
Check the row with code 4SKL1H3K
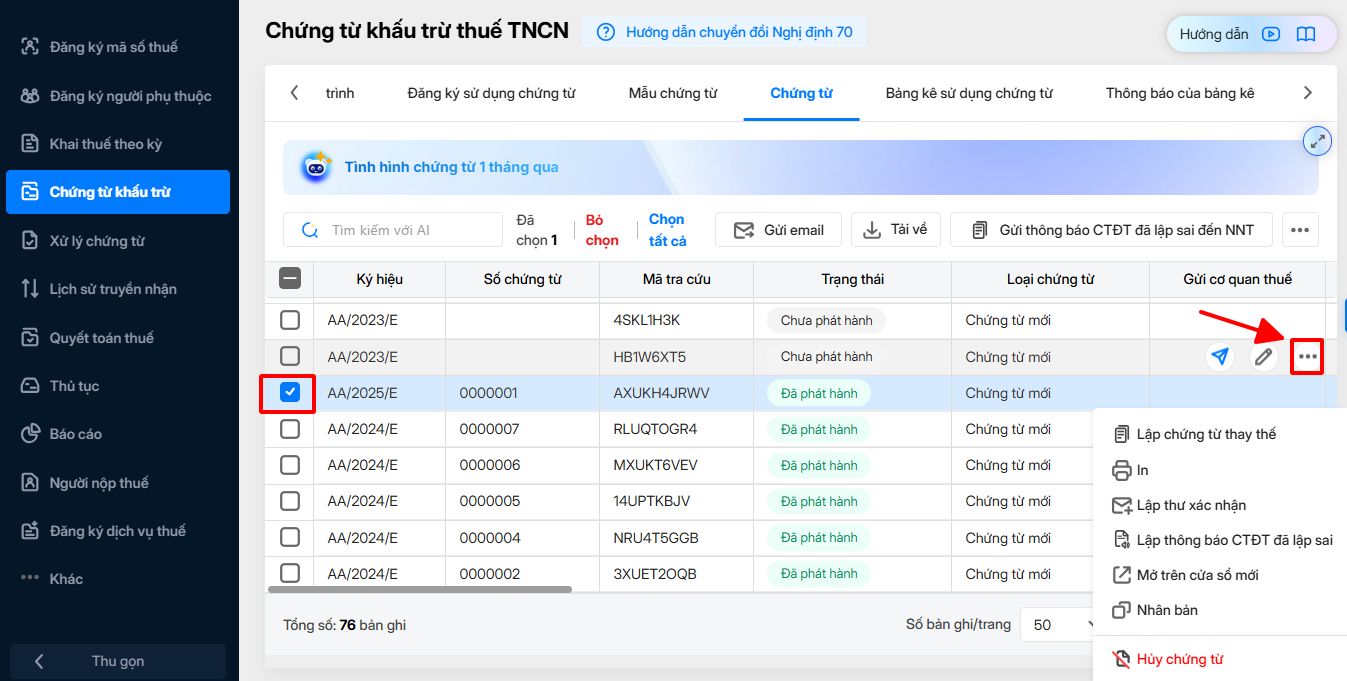[x=289, y=320]
